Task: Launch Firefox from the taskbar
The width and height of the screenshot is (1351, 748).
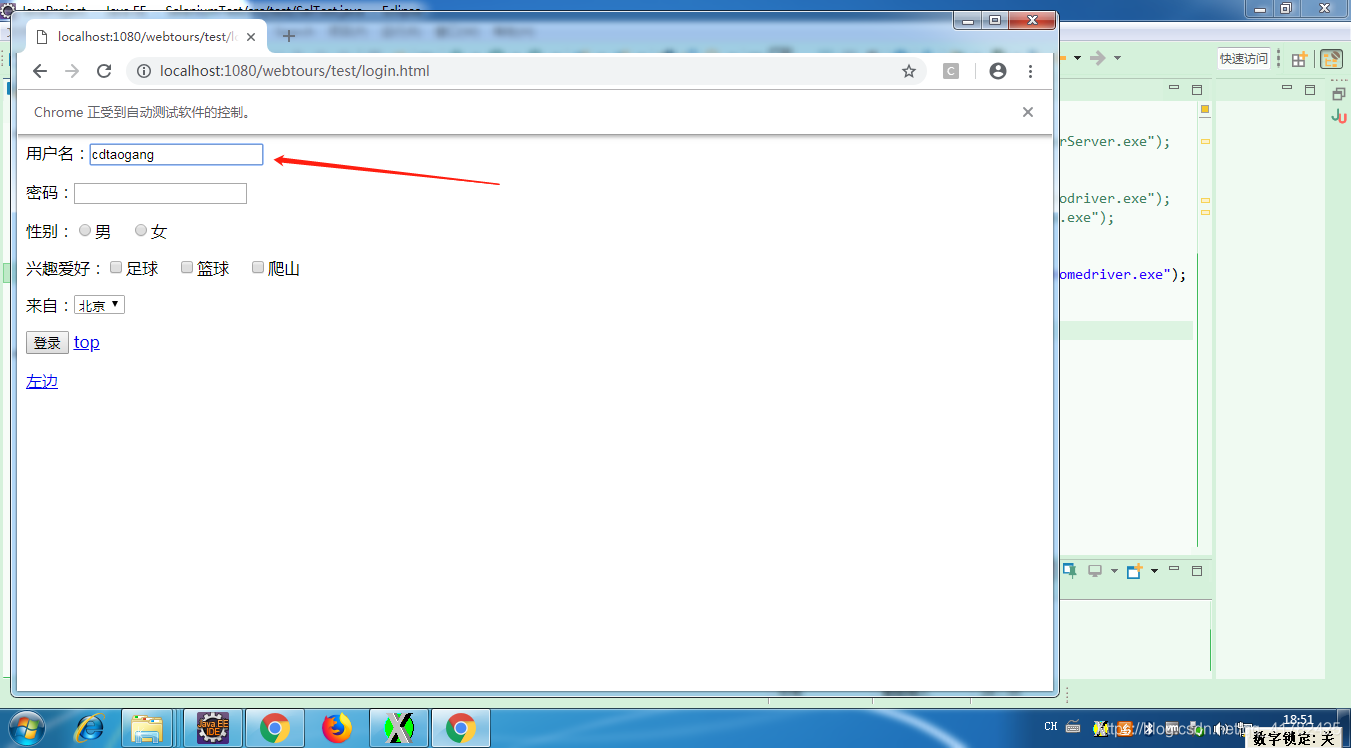Action: click(337, 729)
